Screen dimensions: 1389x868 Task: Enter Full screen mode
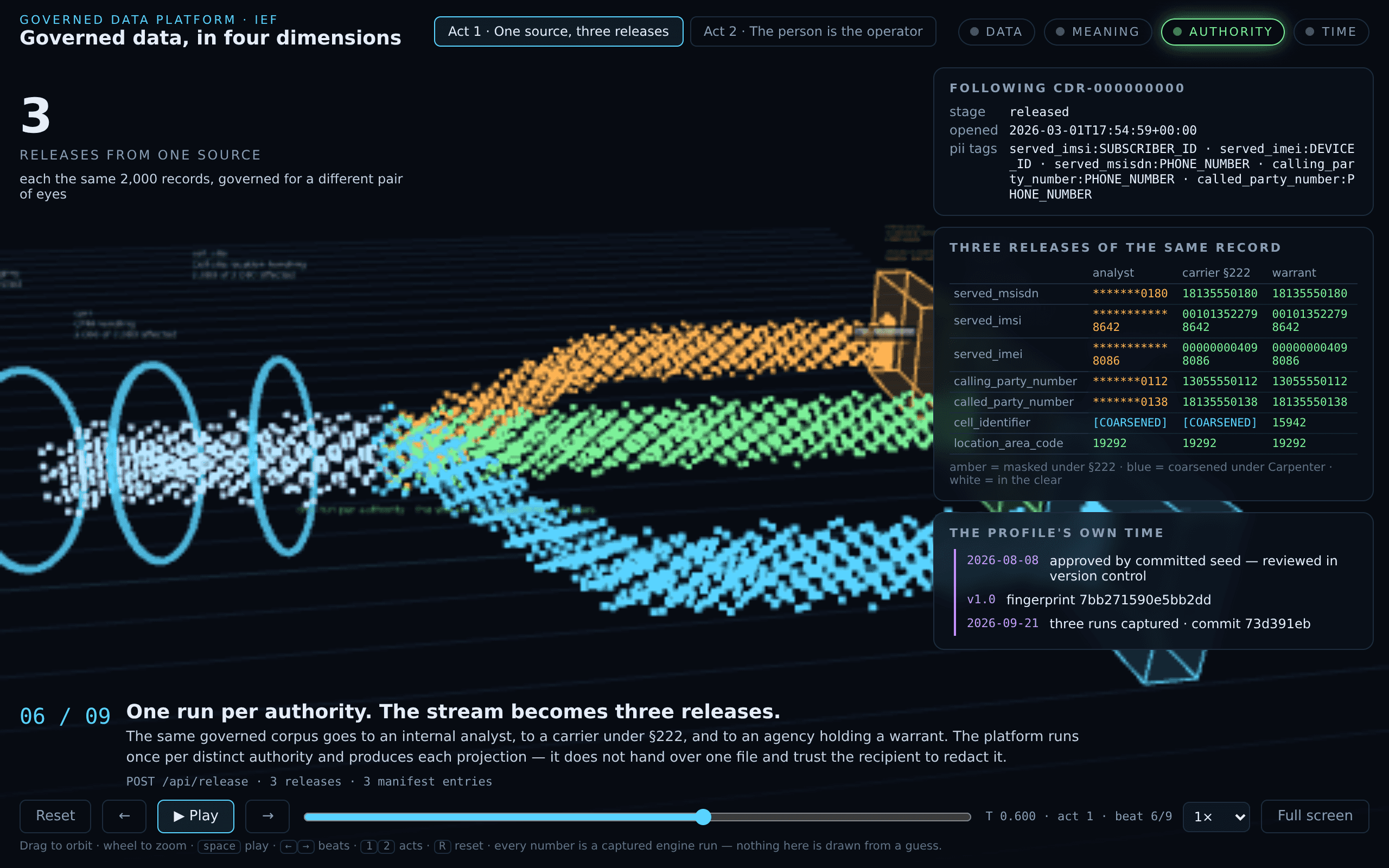click(1314, 816)
